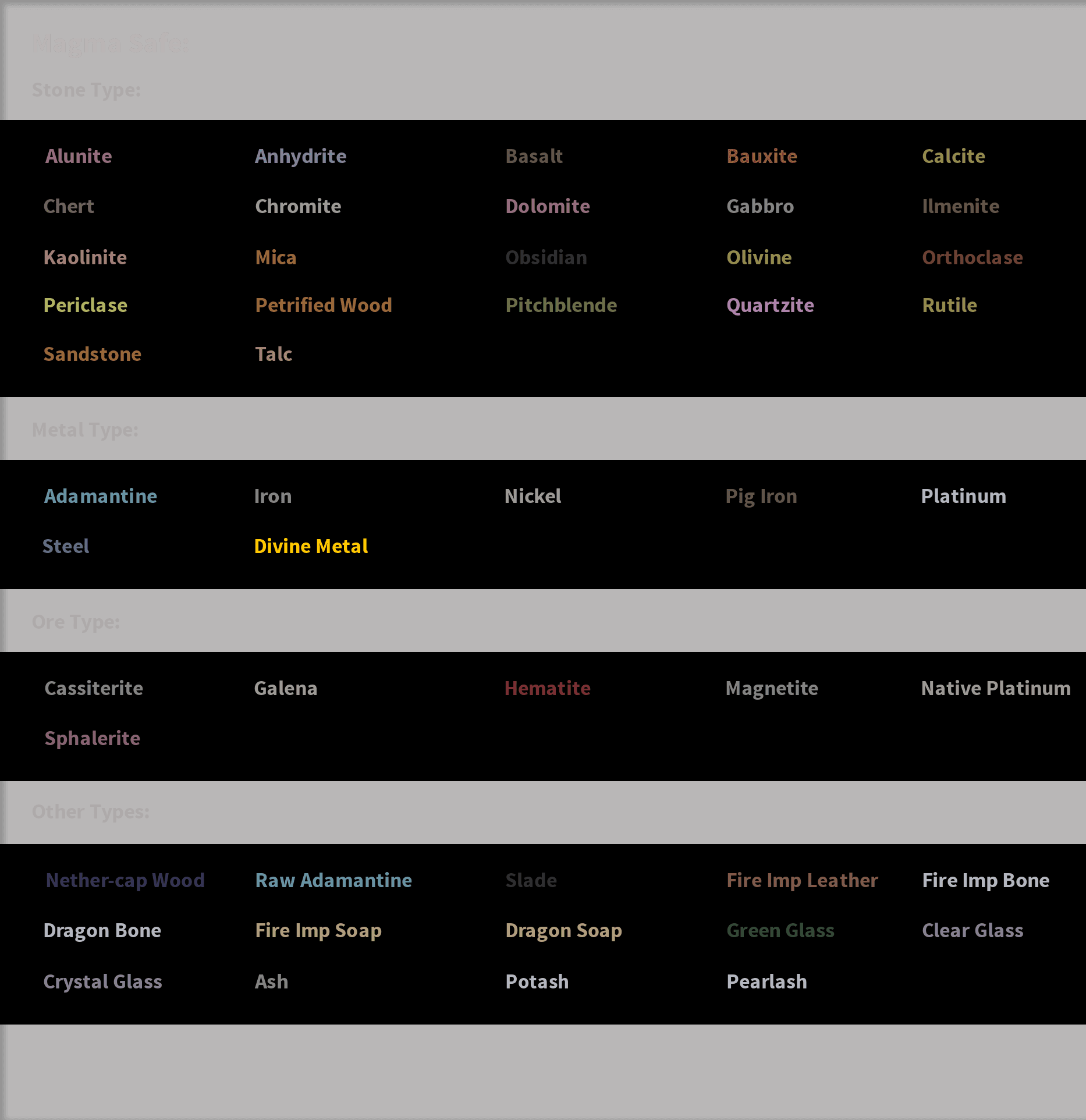Select the Sphalerite ore link
The height and width of the screenshot is (1120, 1086).
point(93,738)
